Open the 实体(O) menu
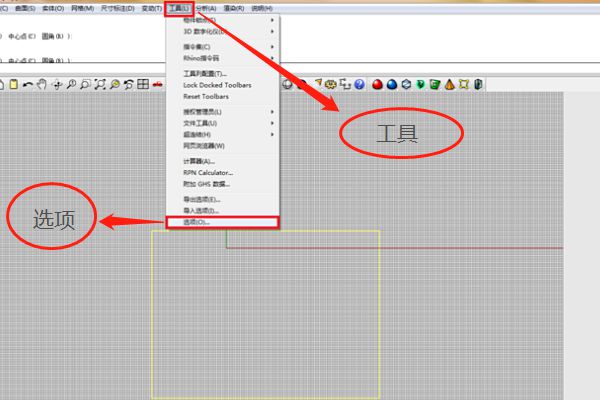 pos(53,8)
